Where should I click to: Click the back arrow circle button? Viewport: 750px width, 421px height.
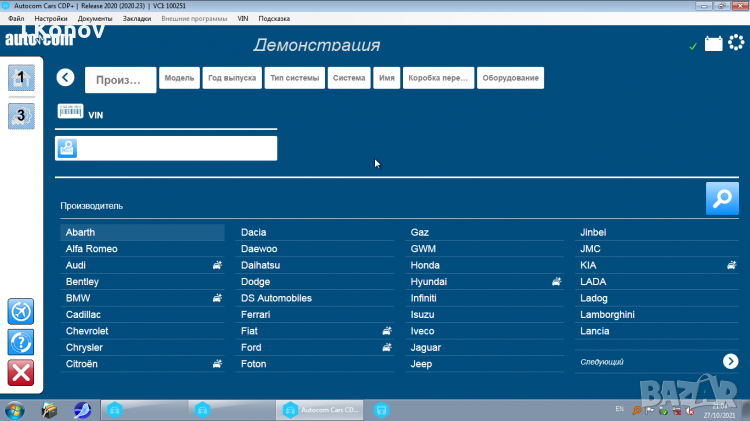point(66,78)
